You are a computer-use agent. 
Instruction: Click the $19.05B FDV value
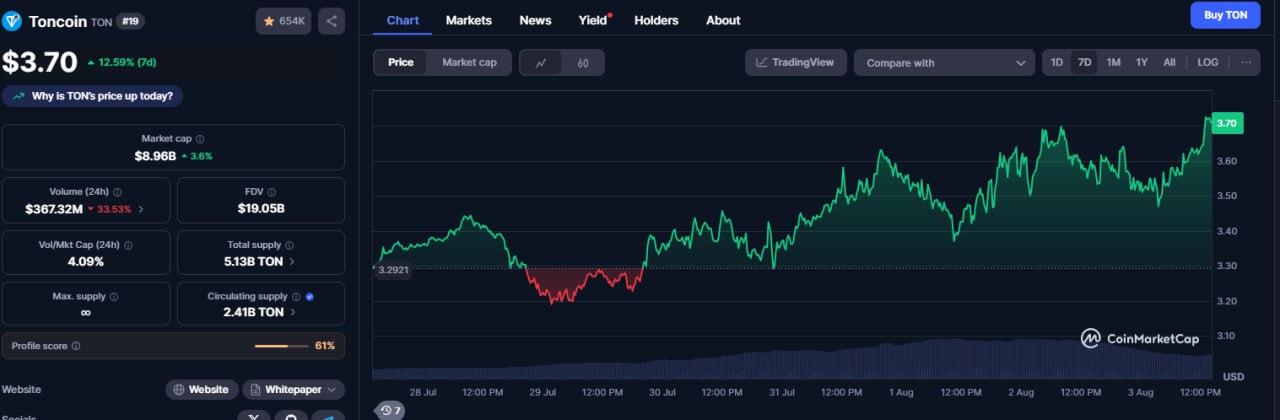click(260, 209)
